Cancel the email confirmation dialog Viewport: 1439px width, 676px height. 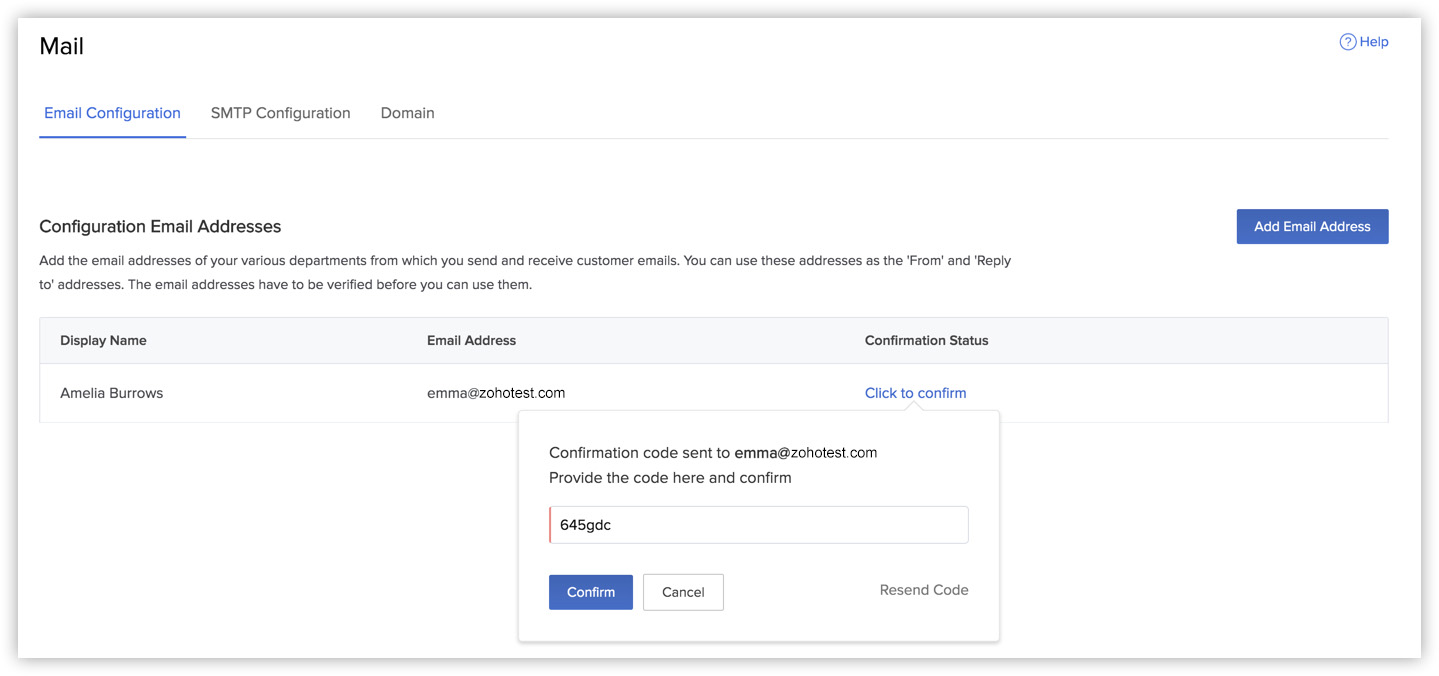[683, 592]
